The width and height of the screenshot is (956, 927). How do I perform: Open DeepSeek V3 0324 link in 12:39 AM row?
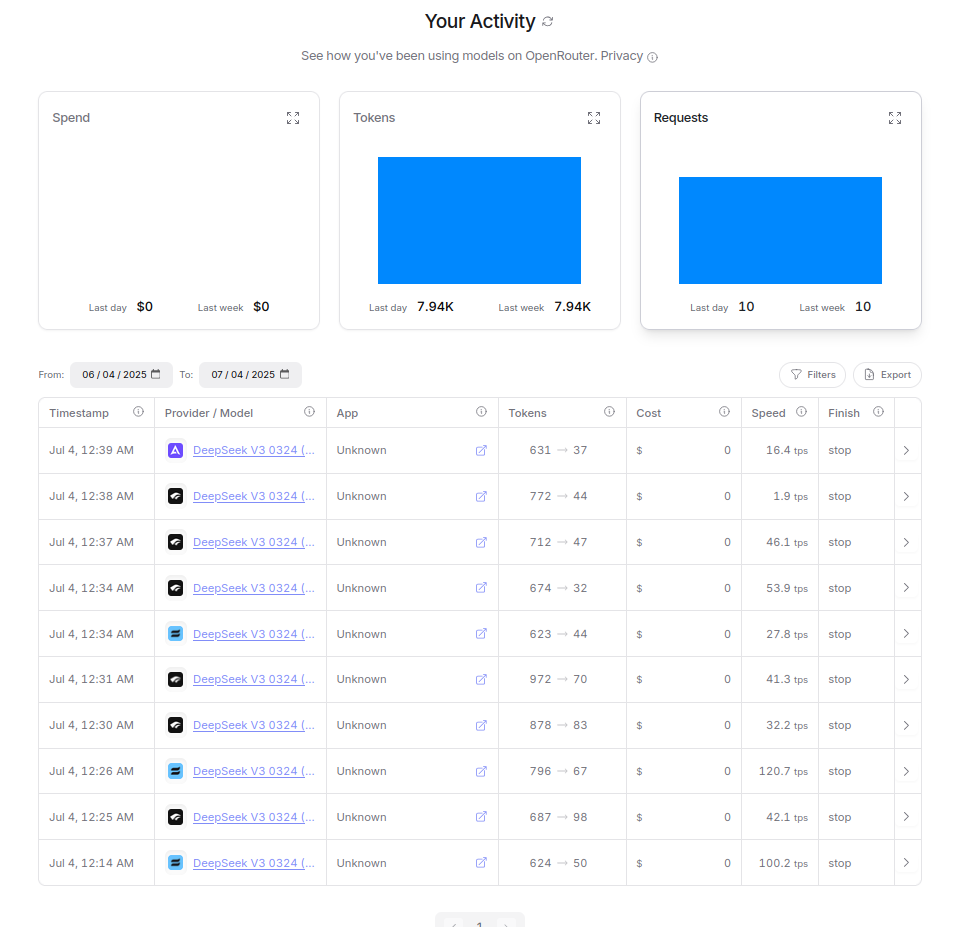254,450
